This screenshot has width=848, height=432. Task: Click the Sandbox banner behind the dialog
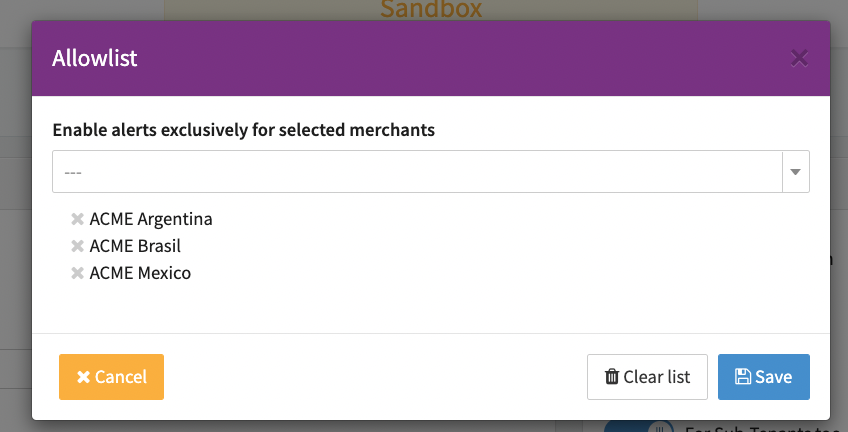(430, 10)
